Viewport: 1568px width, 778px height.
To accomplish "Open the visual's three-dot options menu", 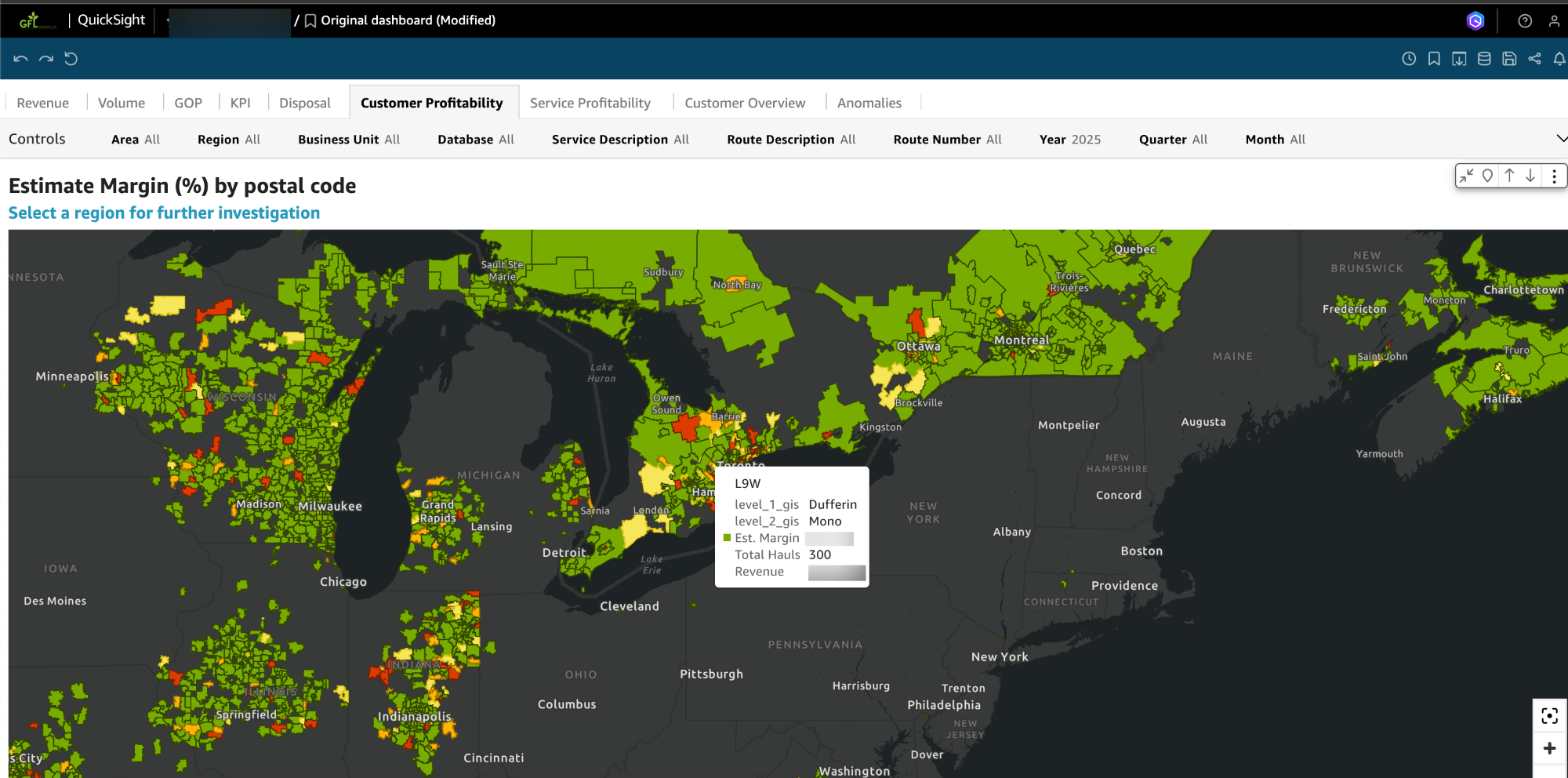I will tap(1554, 176).
